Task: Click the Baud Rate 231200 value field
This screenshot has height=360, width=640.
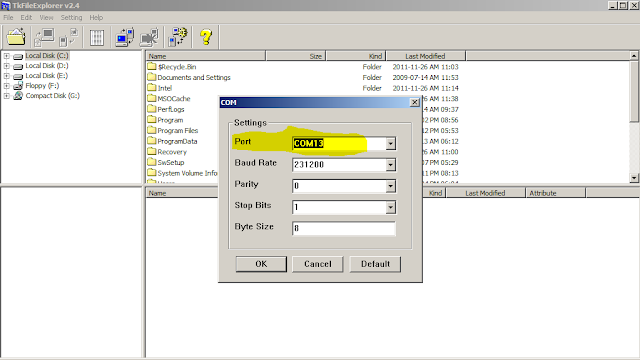Action: [x=339, y=165]
